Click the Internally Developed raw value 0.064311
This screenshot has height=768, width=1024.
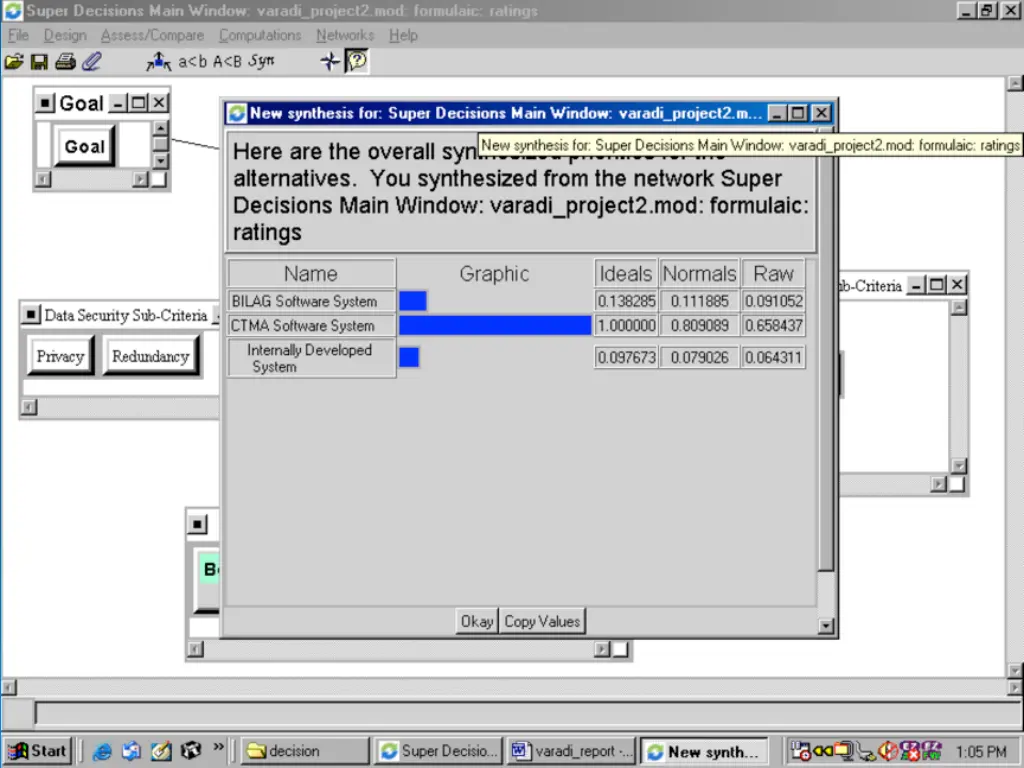(773, 357)
